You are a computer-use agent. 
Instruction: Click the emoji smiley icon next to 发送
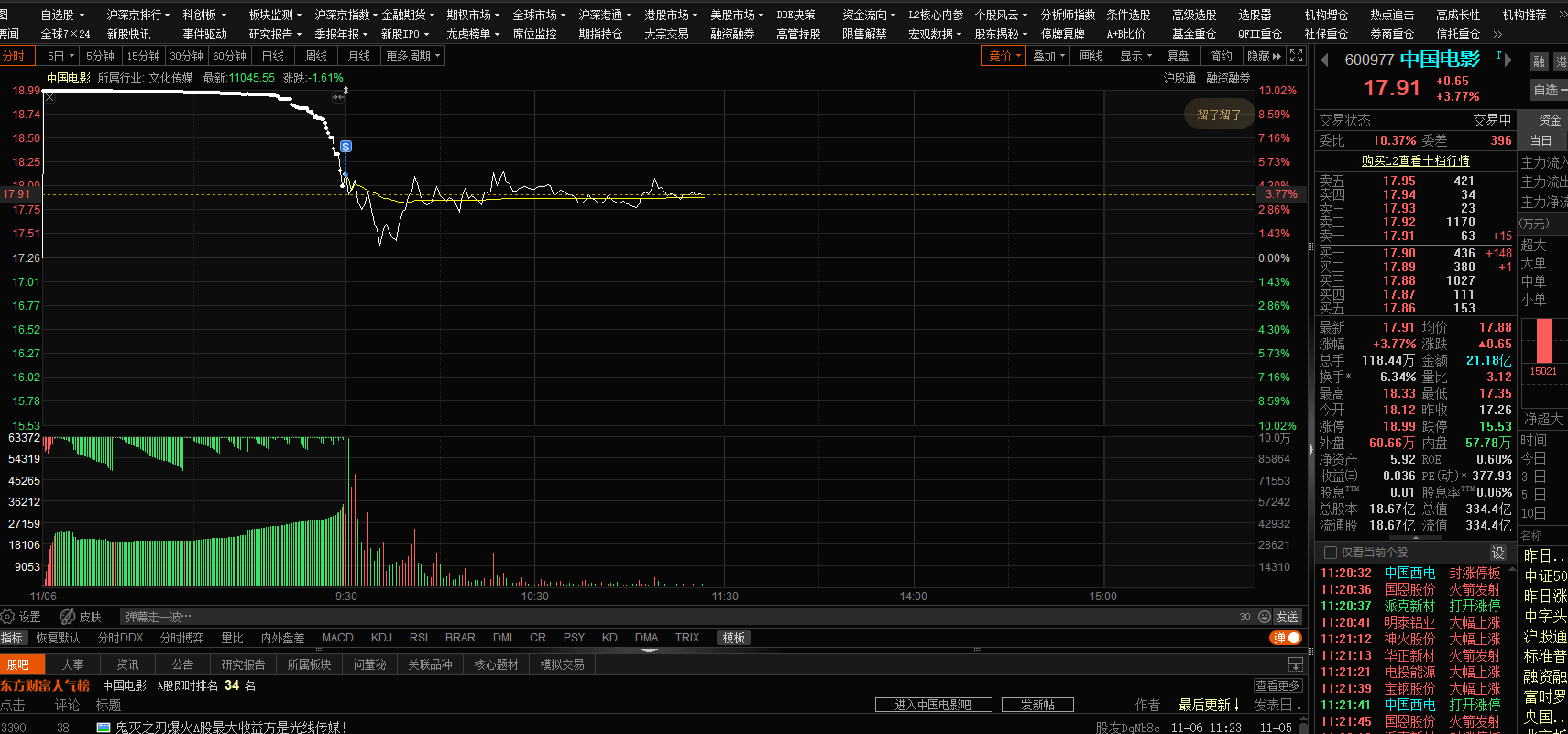1265,617
